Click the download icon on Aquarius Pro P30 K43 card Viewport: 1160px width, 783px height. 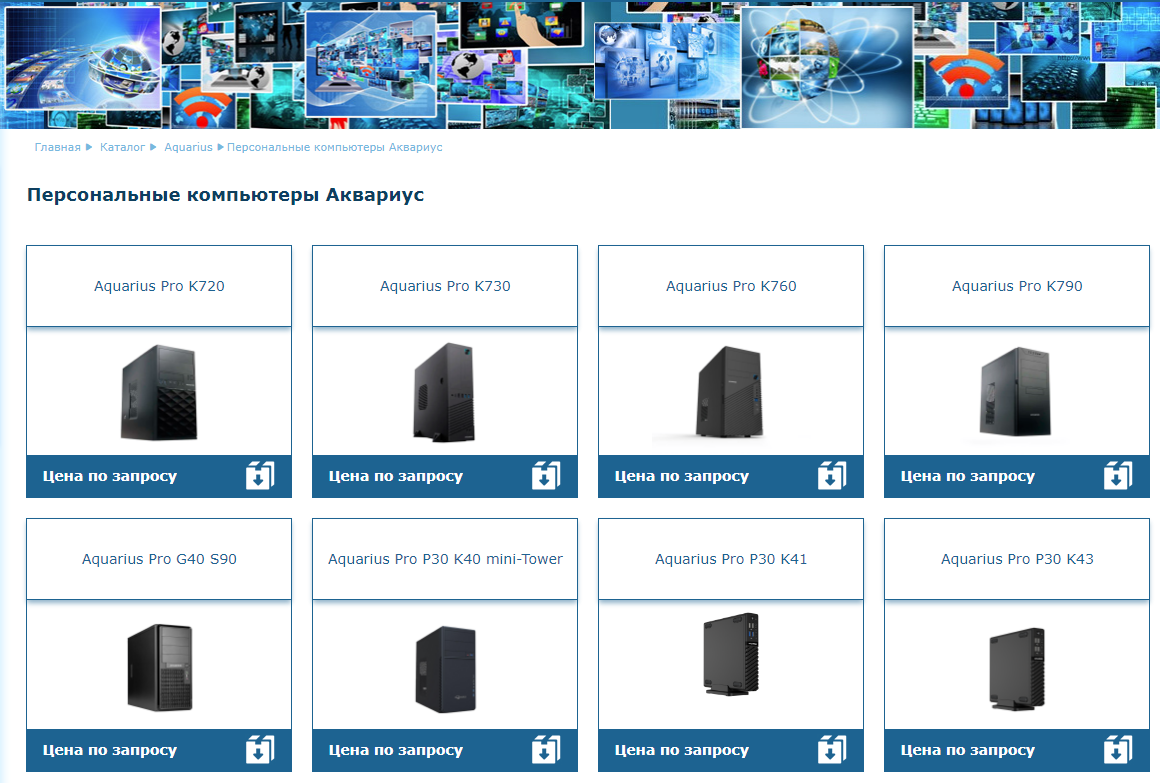tap(1118, 749)
